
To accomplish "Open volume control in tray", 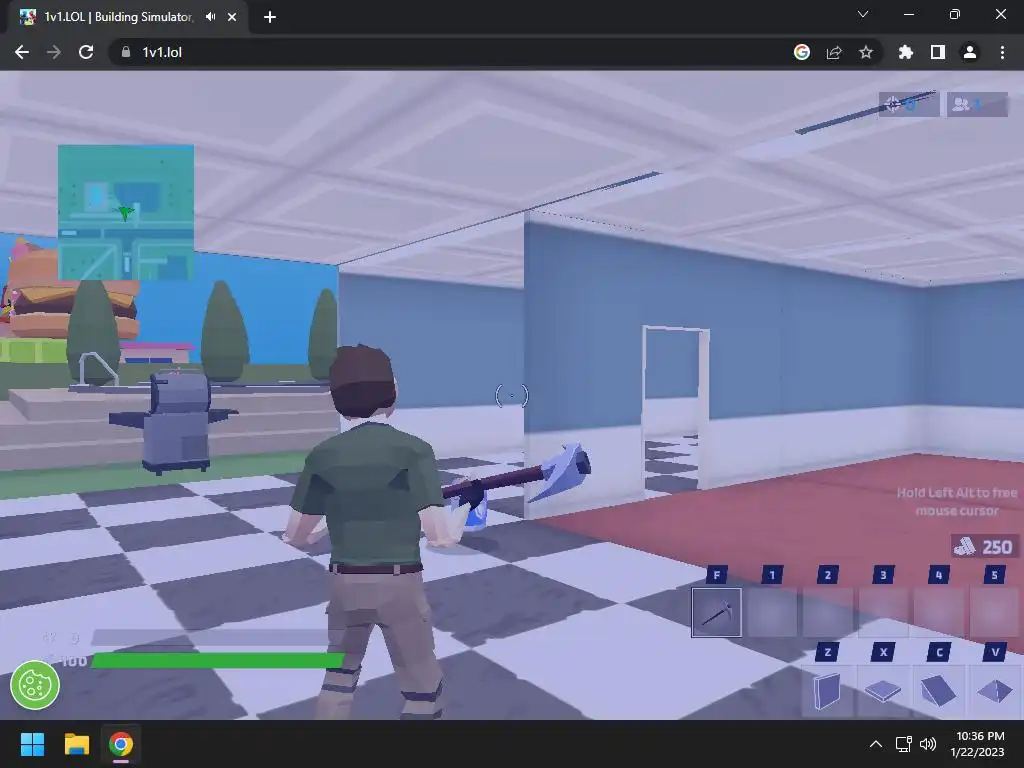I will [x=928, y=744].
